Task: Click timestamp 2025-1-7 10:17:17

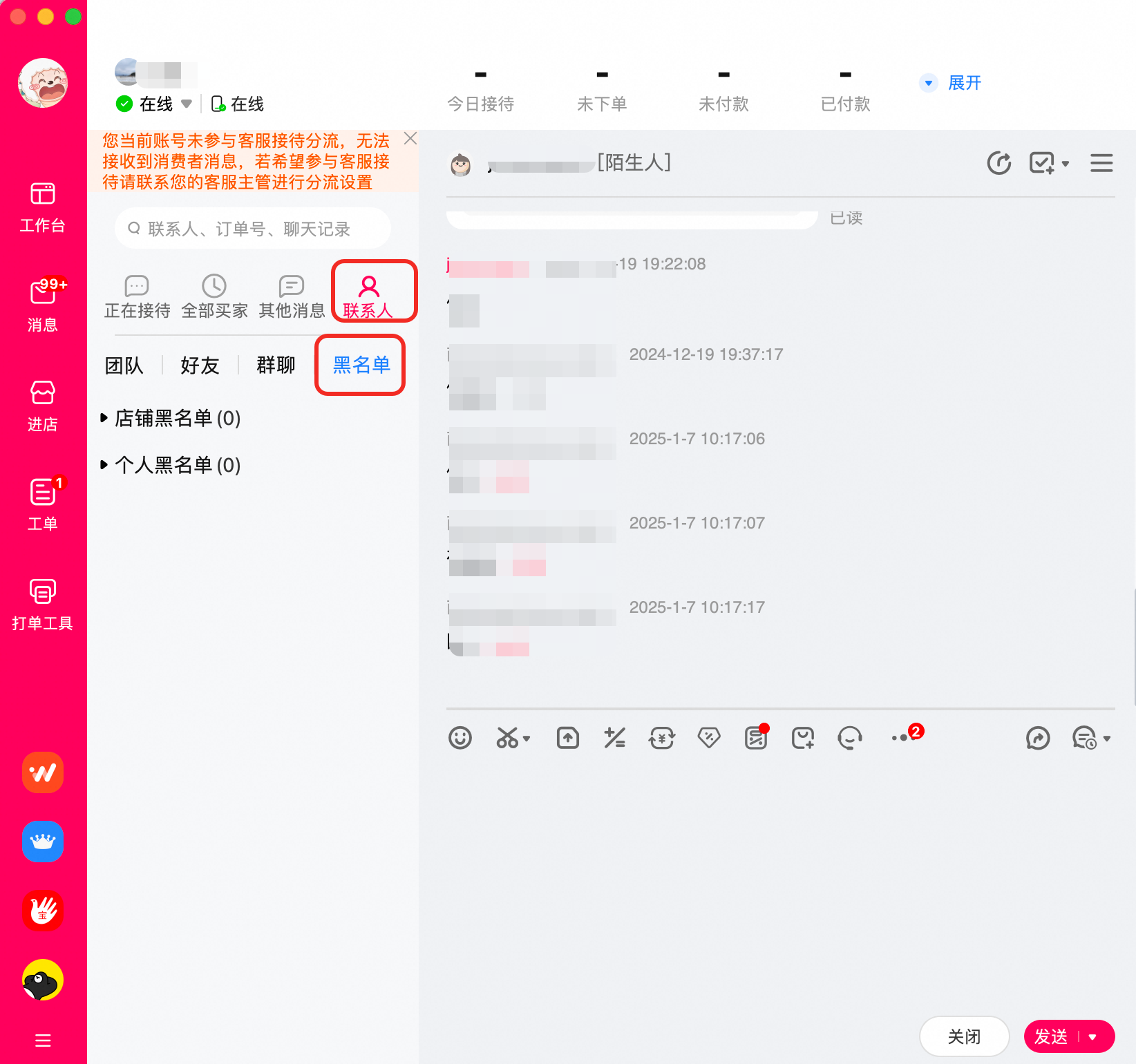Action: pyautogui.click(x=697, y=607)
